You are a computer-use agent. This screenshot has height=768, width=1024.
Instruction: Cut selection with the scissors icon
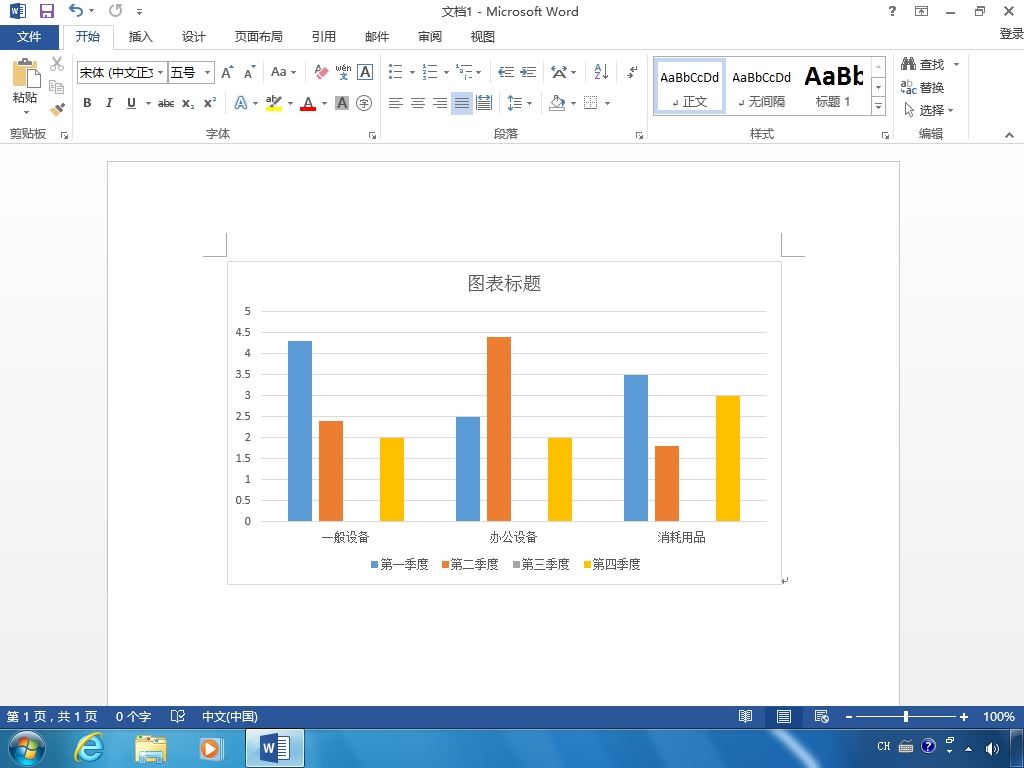click(x=57, y=64)
